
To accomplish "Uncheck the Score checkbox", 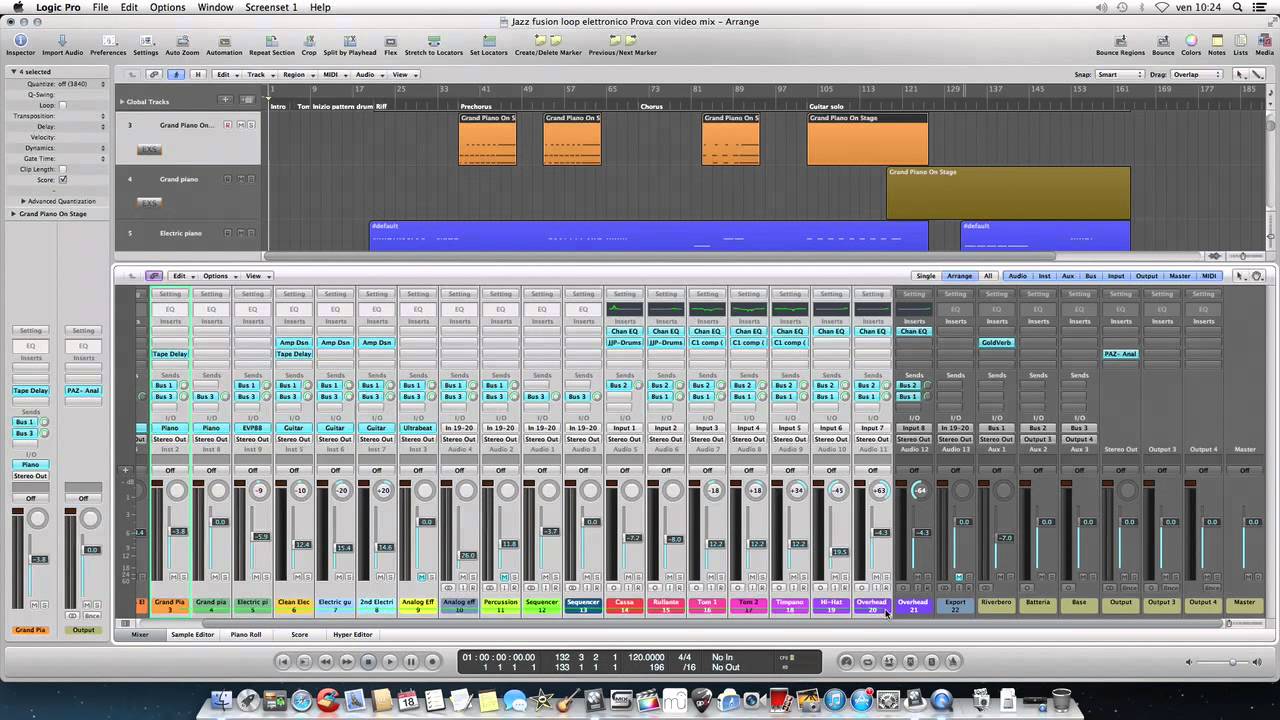I will tap(62, 180).
